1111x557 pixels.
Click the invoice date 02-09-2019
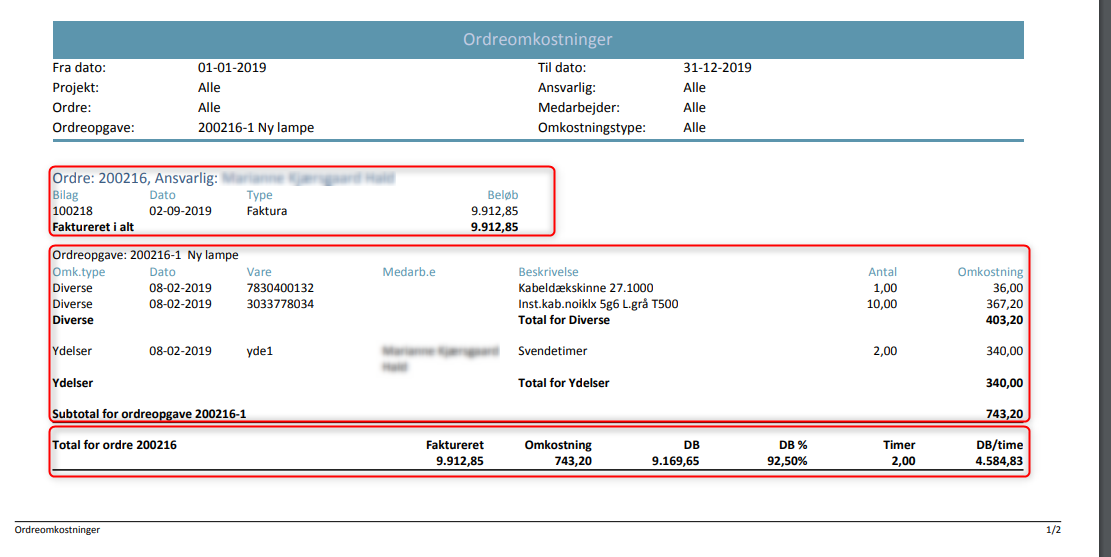(181, 211)
